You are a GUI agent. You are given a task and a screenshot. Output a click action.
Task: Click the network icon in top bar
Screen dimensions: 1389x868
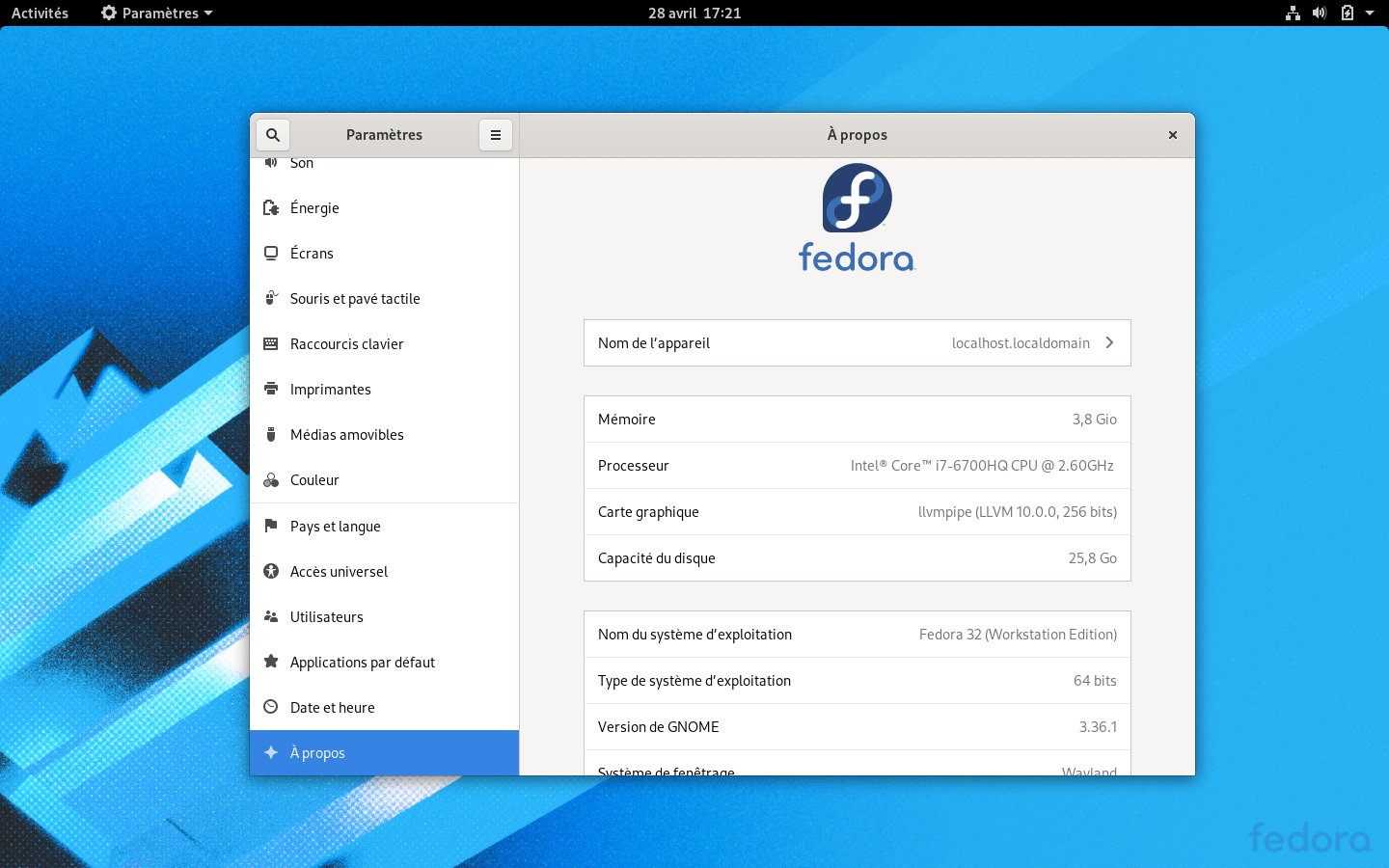tap(1293, 14)
